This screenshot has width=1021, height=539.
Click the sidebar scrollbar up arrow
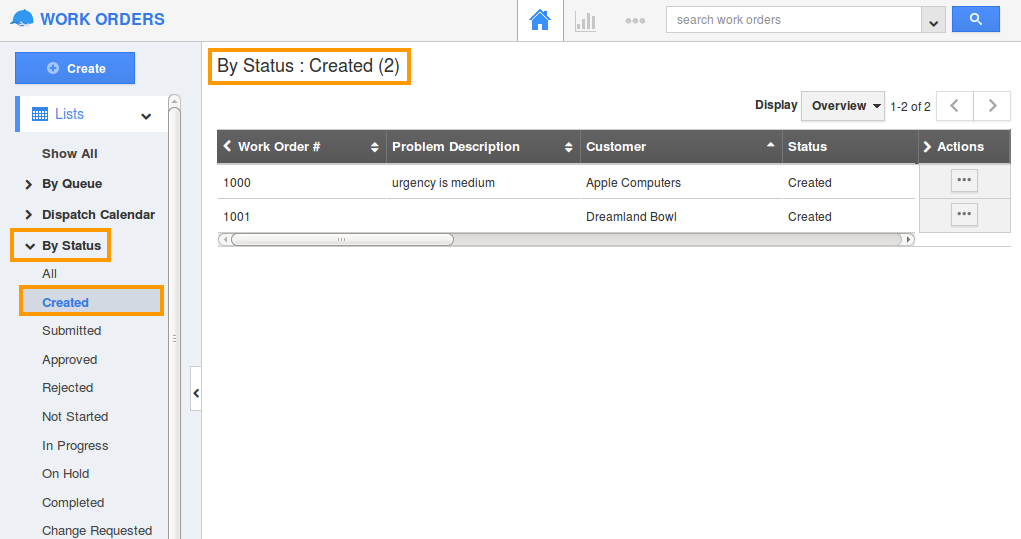[x=175, y=100]
